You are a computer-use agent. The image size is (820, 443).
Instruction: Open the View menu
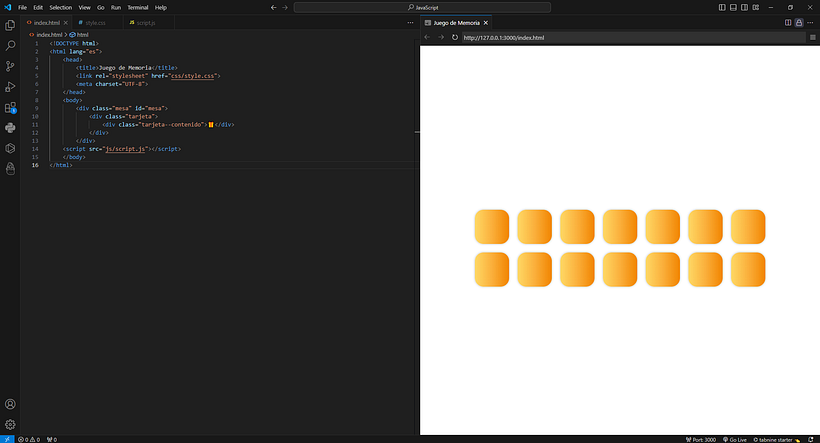click(x=84, y=7)
